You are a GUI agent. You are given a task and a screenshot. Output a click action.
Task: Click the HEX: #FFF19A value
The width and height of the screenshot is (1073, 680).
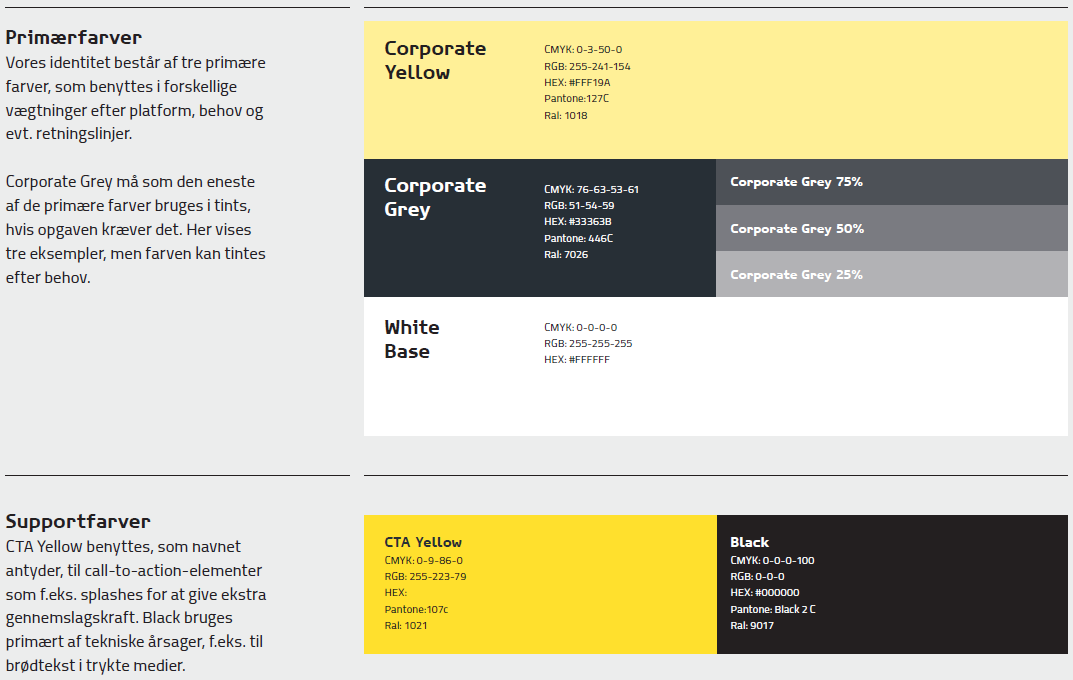tap(577, 82)
